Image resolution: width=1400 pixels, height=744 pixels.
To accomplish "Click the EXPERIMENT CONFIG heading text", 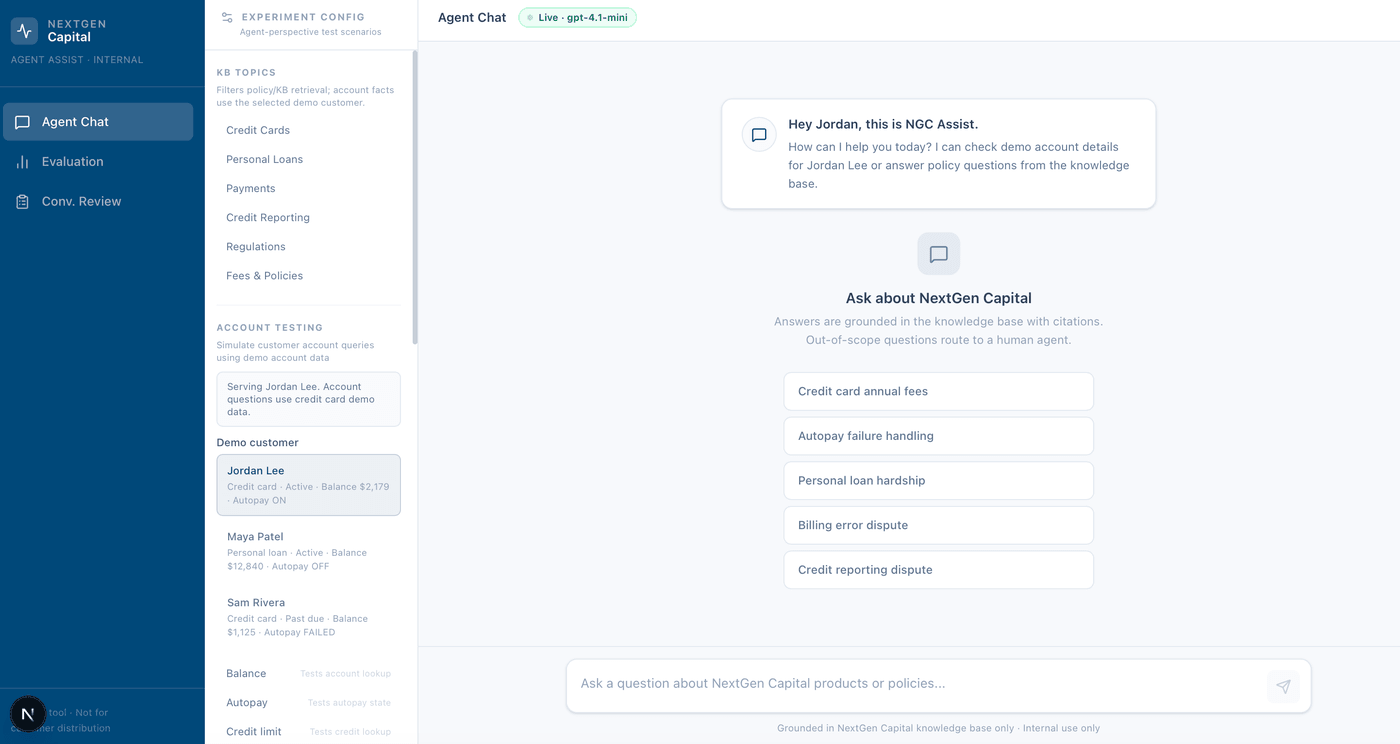I will pos(303,17).
